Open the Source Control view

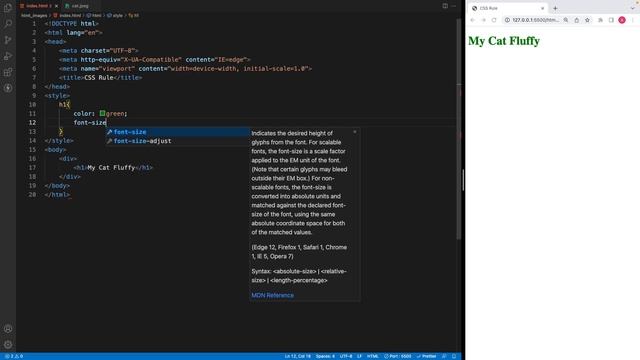point(8,40)
